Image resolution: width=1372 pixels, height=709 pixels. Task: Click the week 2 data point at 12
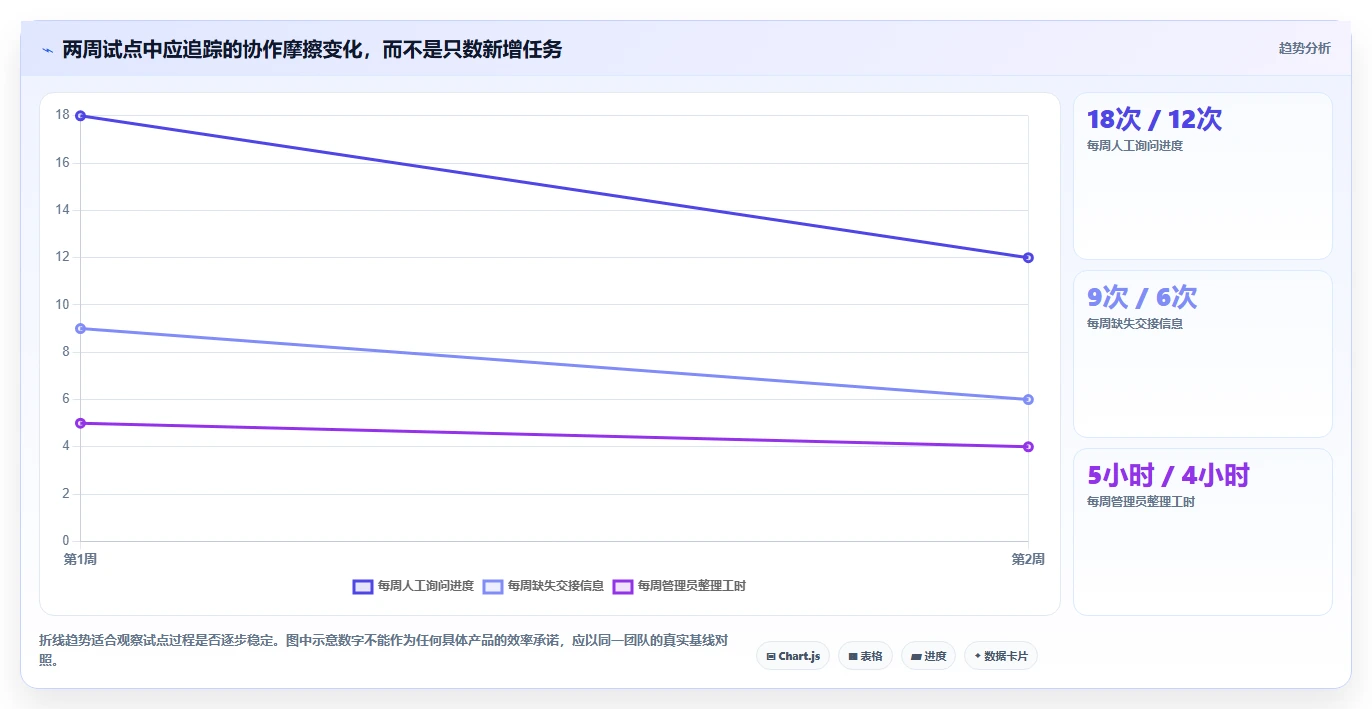[x=1028, y=258]
